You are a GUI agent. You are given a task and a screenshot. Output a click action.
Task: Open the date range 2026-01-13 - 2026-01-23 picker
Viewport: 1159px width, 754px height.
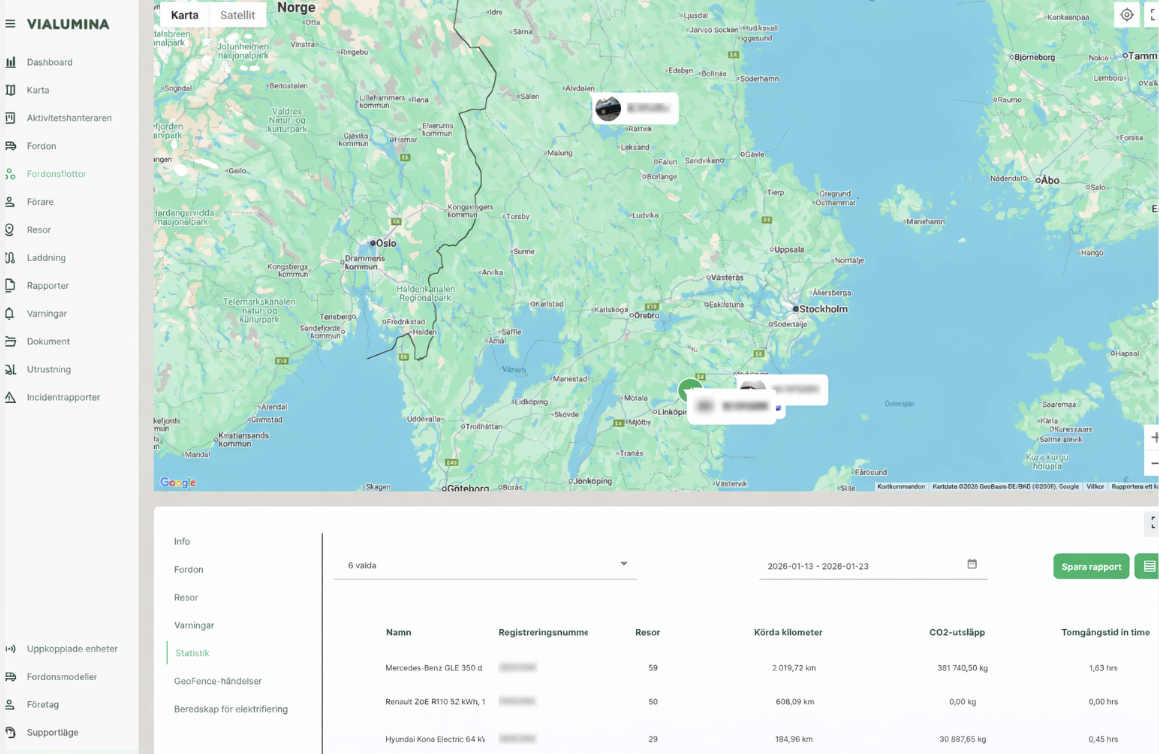pyautogui.click(x=860, y=566)
